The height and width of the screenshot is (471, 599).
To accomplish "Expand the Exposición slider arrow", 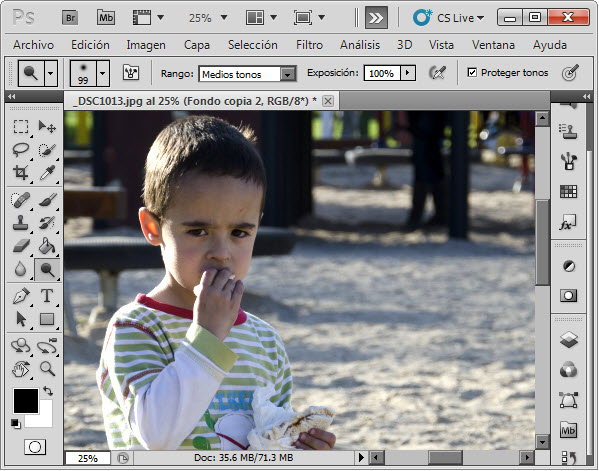I will pyautogui.click(x=408, y=73).
